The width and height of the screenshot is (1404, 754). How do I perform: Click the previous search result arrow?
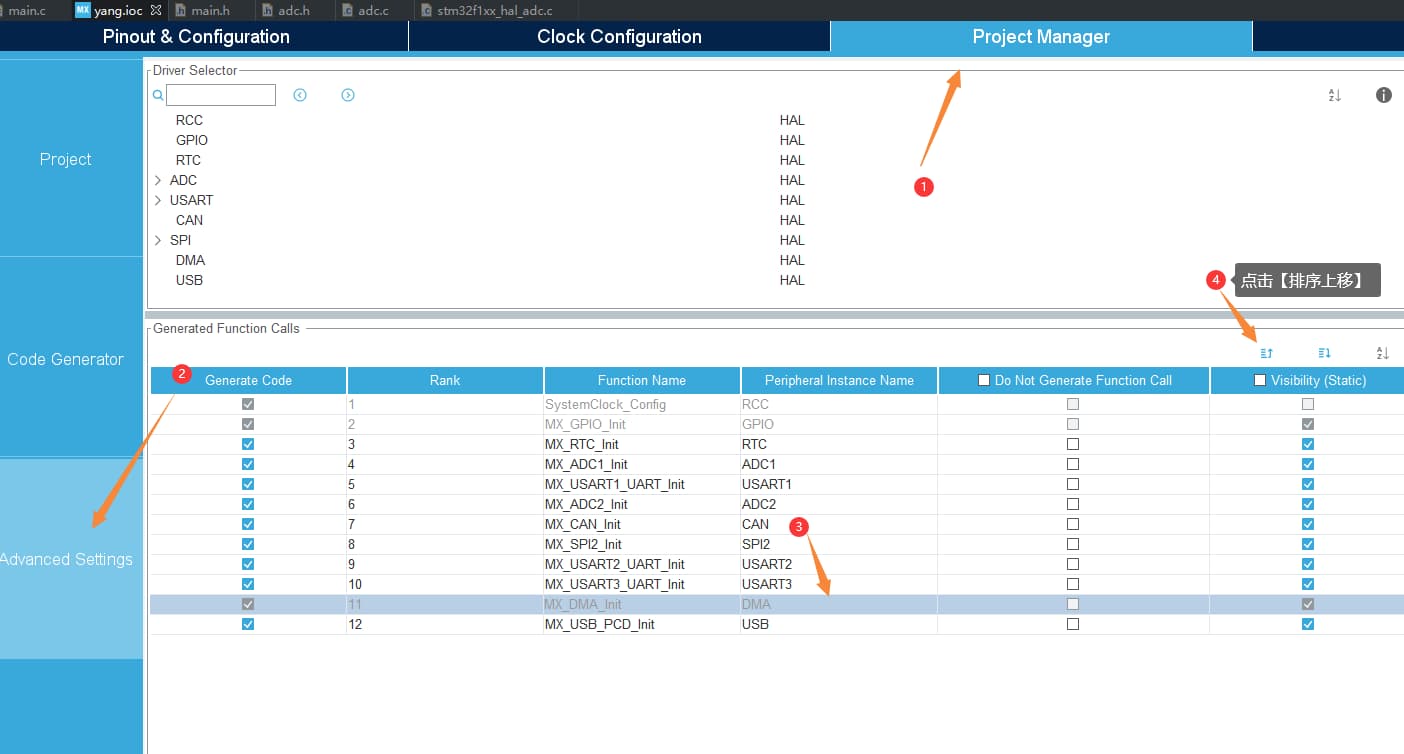click(300, 95)
